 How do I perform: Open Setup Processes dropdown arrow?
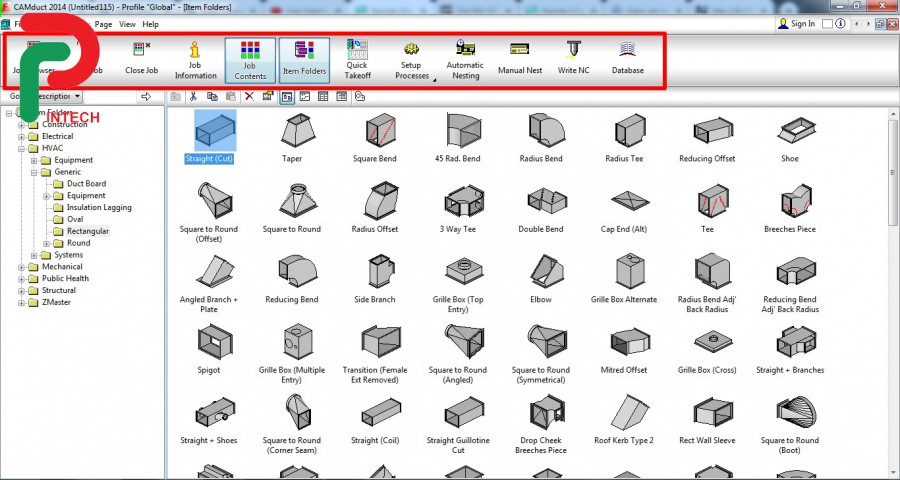coord(433,80)
